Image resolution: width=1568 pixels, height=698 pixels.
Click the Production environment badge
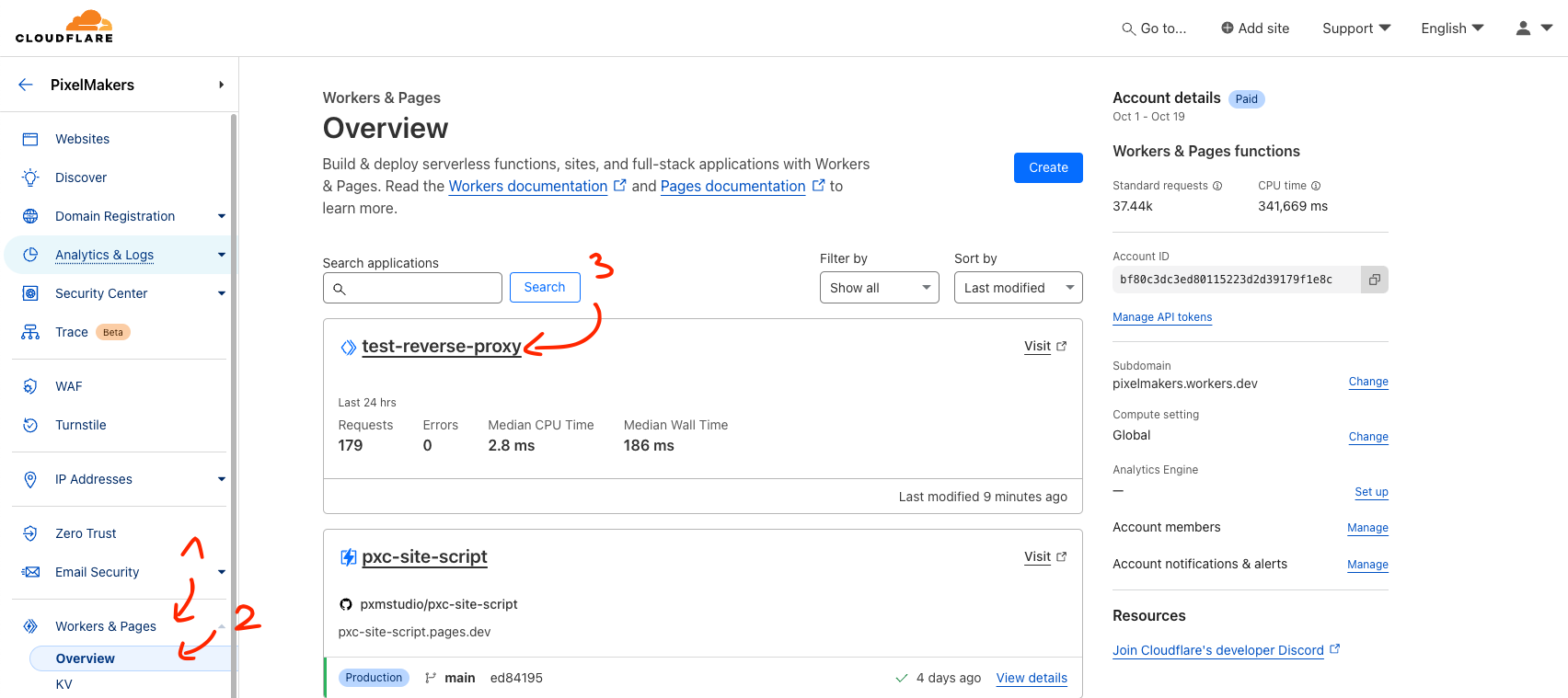[374, 678]
